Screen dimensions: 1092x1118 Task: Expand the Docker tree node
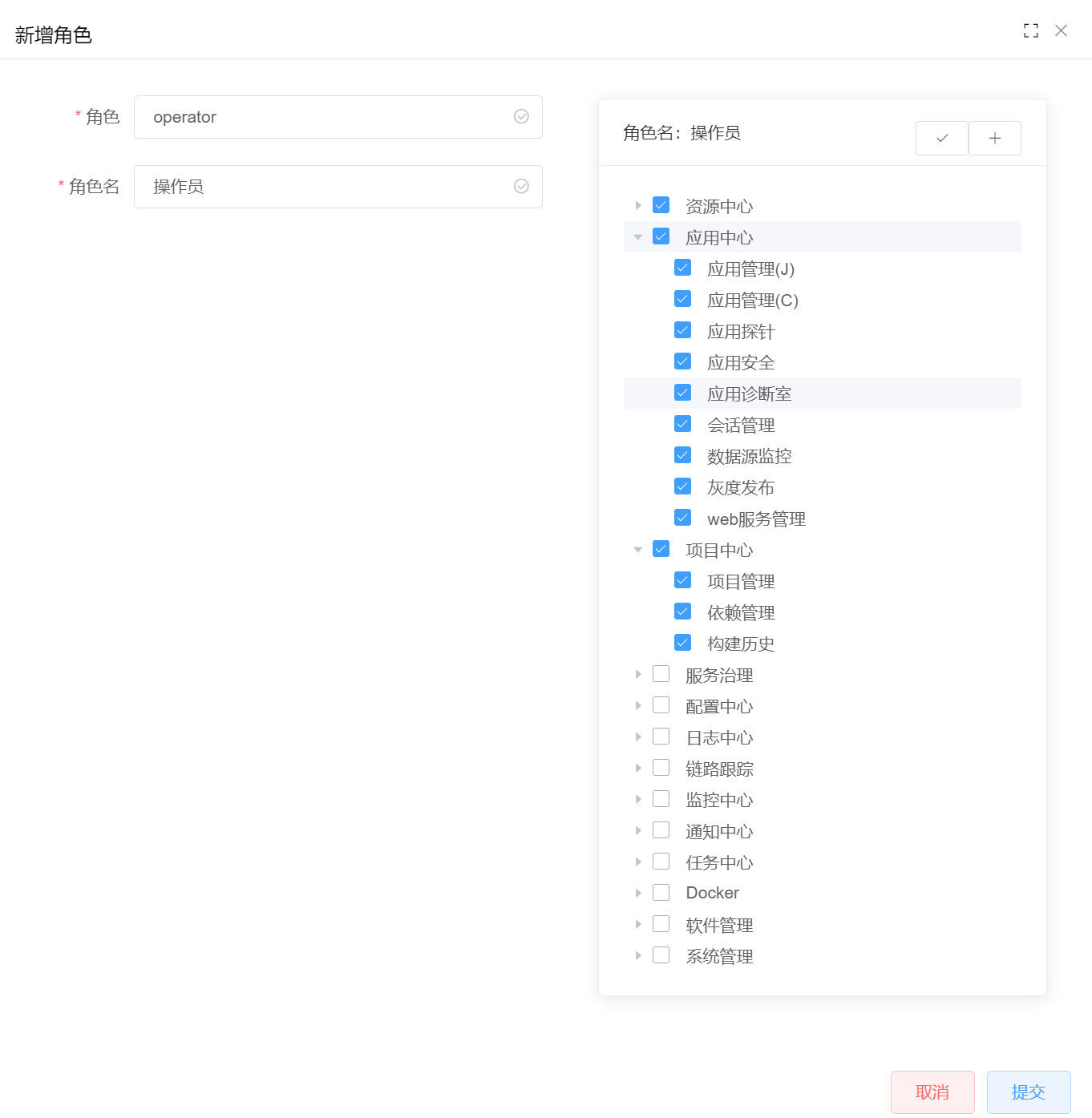638,893
